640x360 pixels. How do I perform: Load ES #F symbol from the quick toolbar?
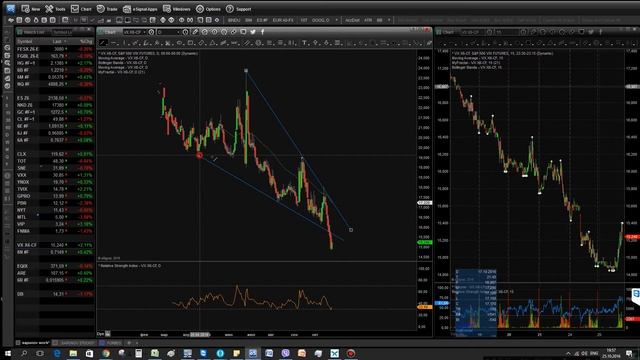pos(262,20)
